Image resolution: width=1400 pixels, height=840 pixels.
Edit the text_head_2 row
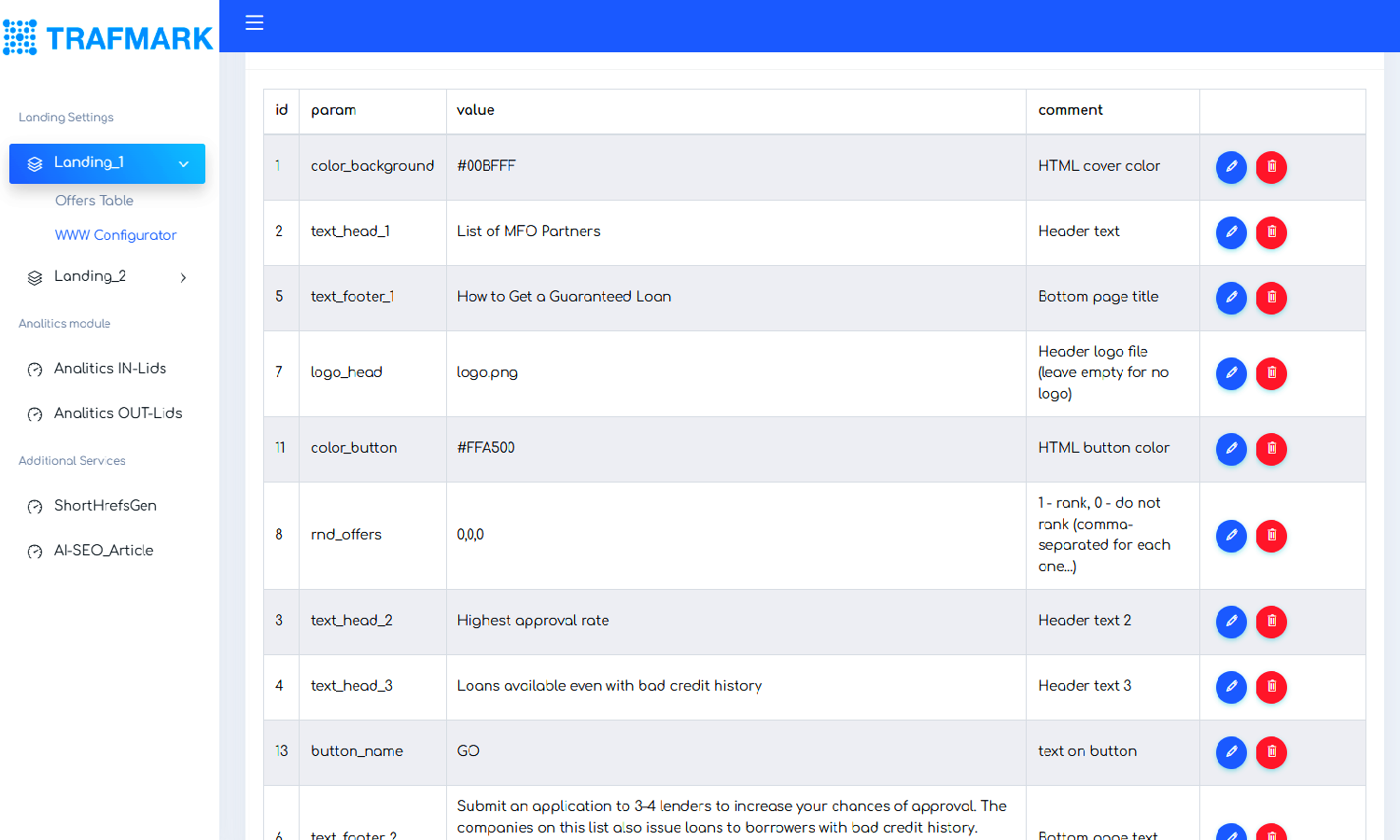coord(1231,622)
